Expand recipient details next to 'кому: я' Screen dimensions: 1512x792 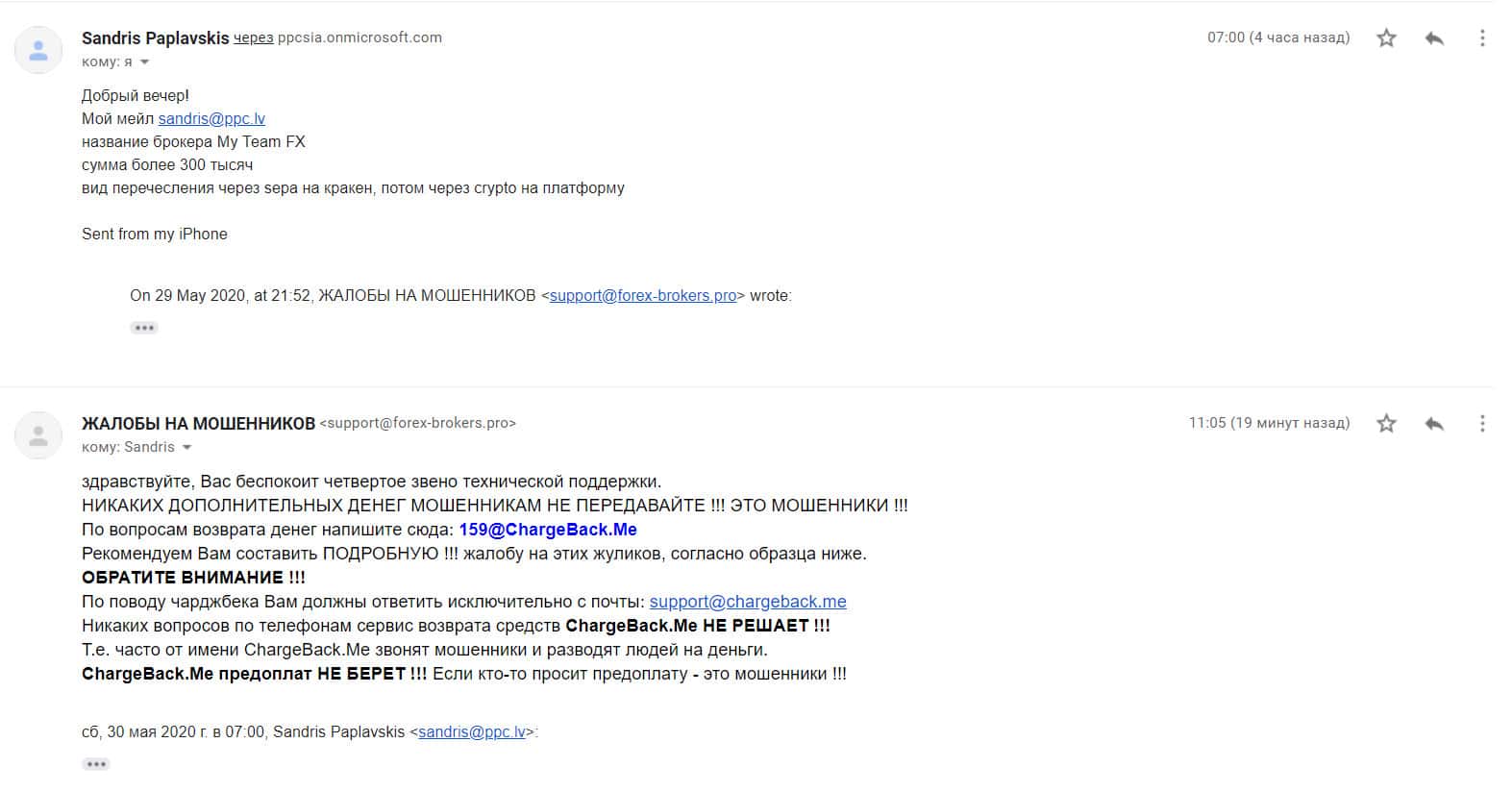144,62
